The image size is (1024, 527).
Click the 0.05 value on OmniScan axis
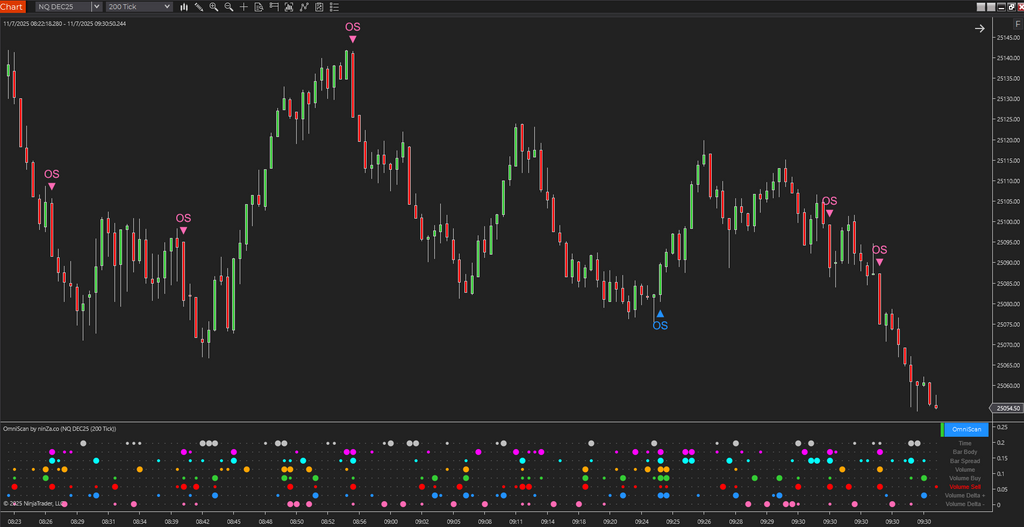point(1002,489)
